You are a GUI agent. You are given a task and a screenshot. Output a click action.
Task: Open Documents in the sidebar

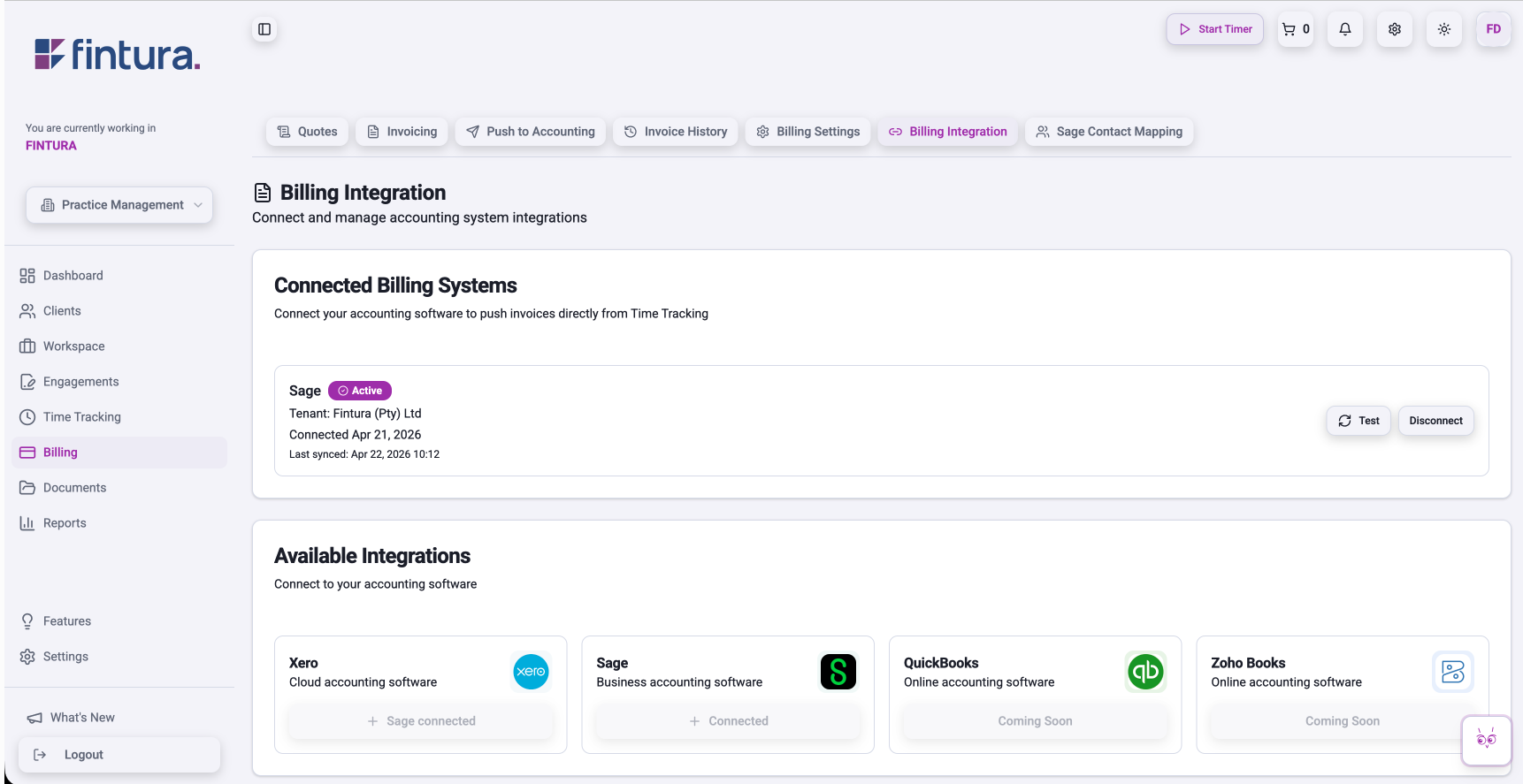point(119,488)
